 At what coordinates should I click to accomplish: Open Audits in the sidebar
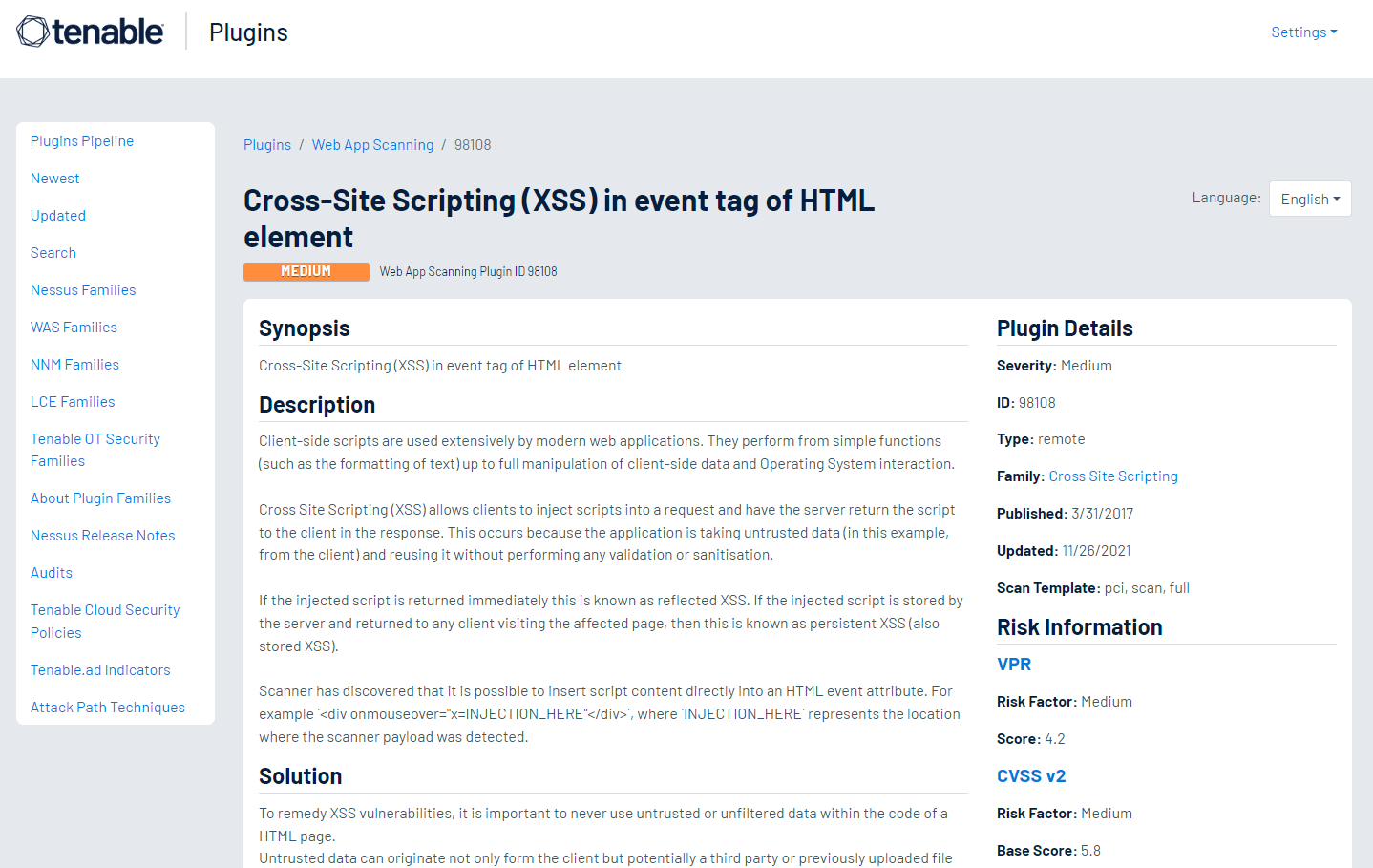tap(52, 573)
